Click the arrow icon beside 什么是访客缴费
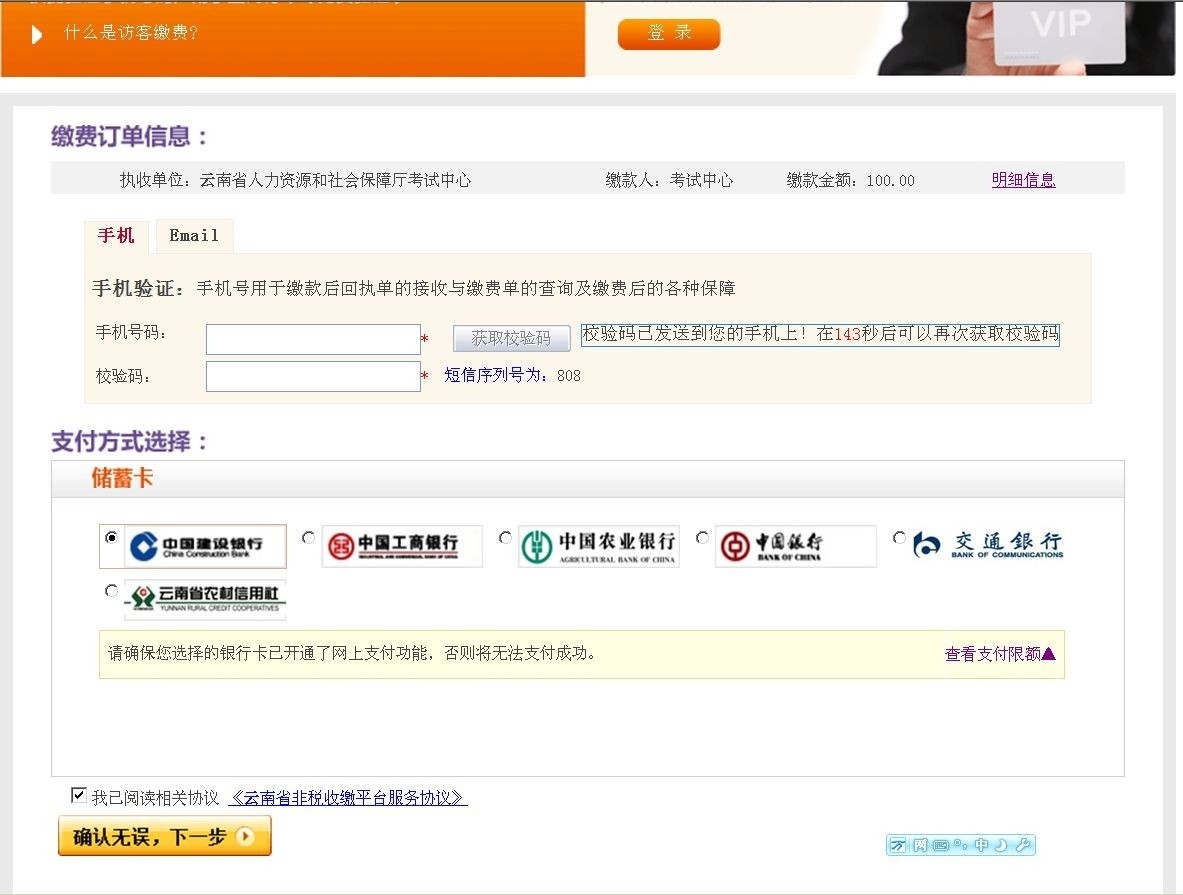 (37, 35)
